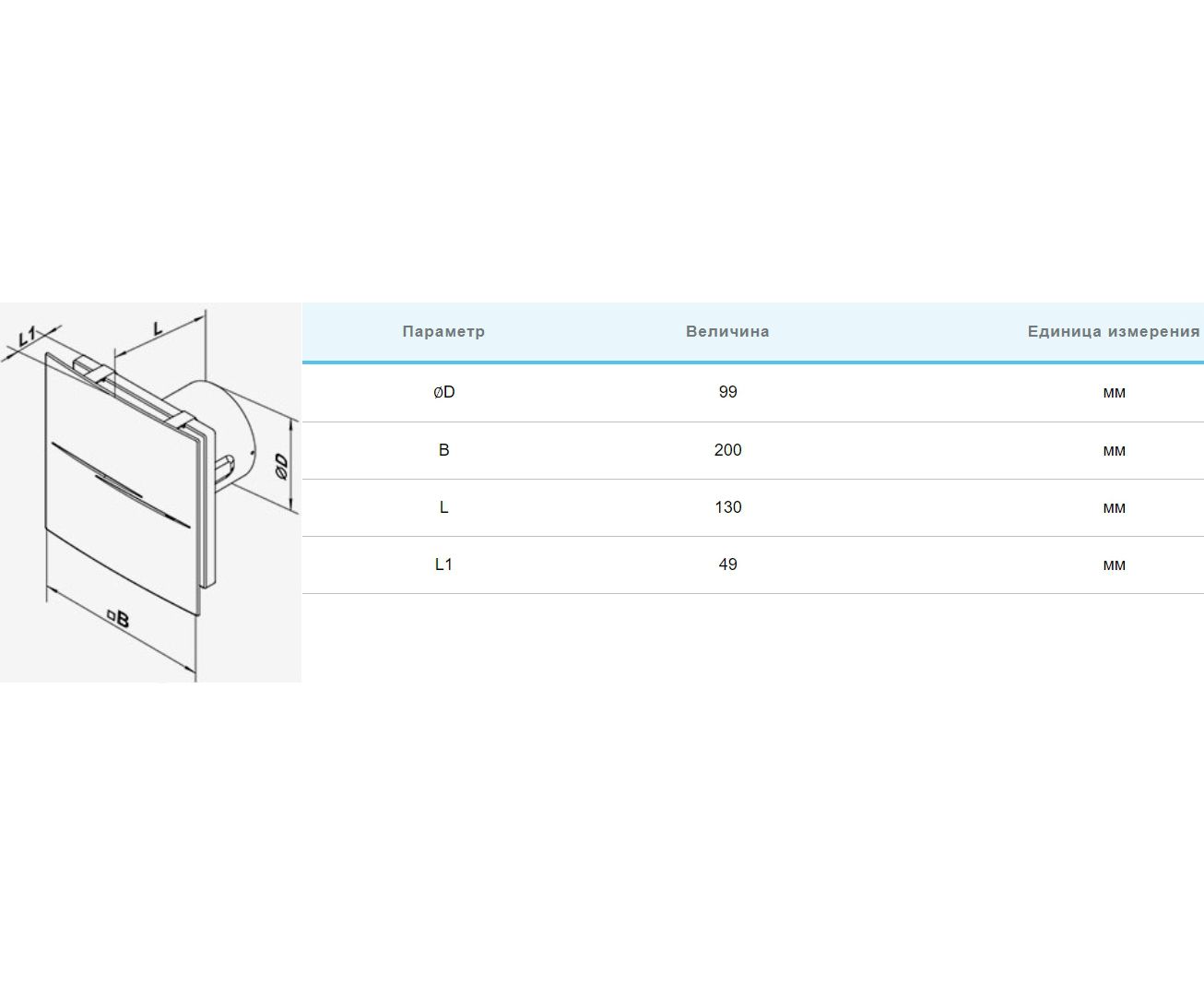Click the Величина column header

tap(727, 331)
